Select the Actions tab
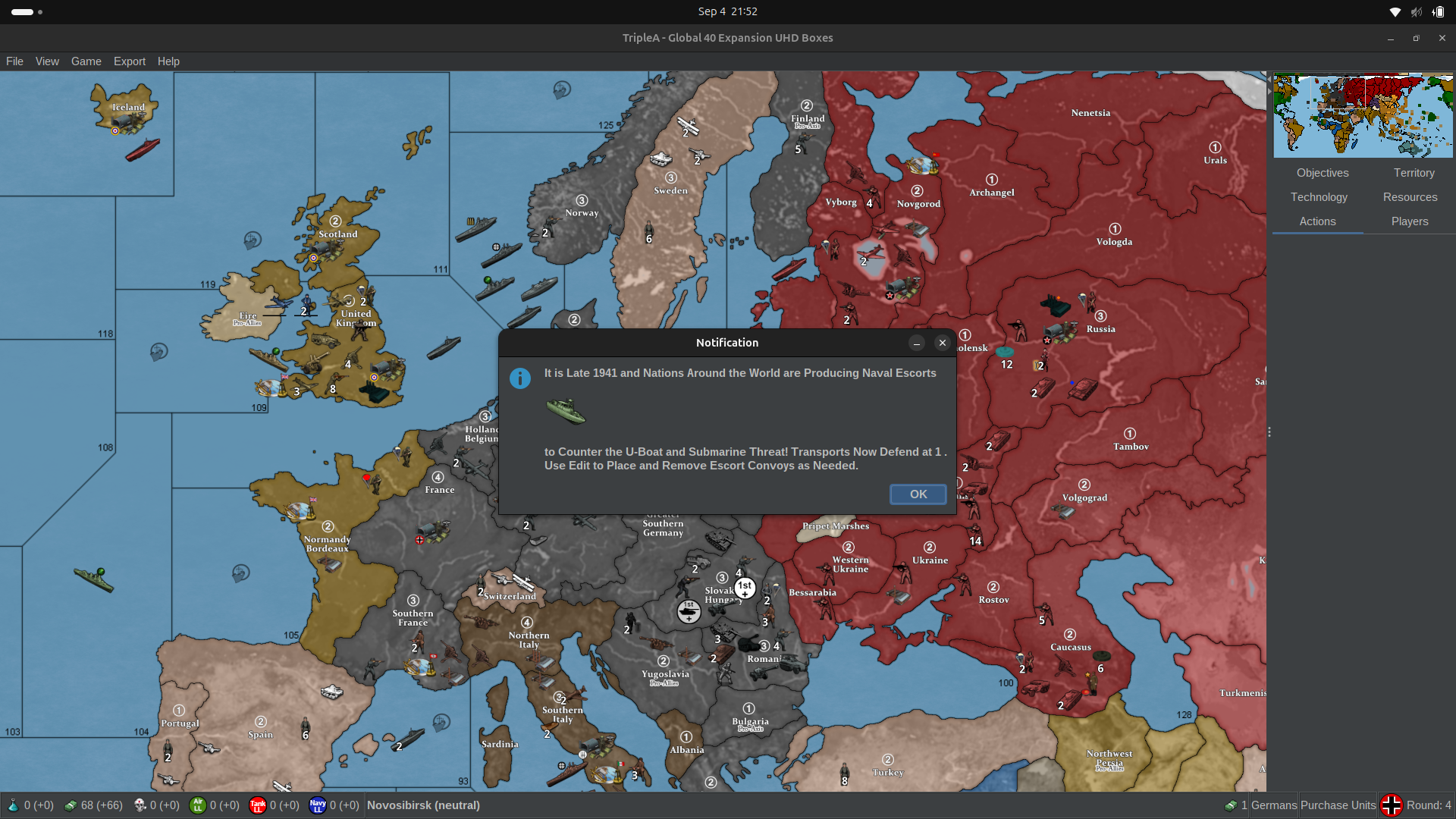1456x819 pixels. point(1317,221)
